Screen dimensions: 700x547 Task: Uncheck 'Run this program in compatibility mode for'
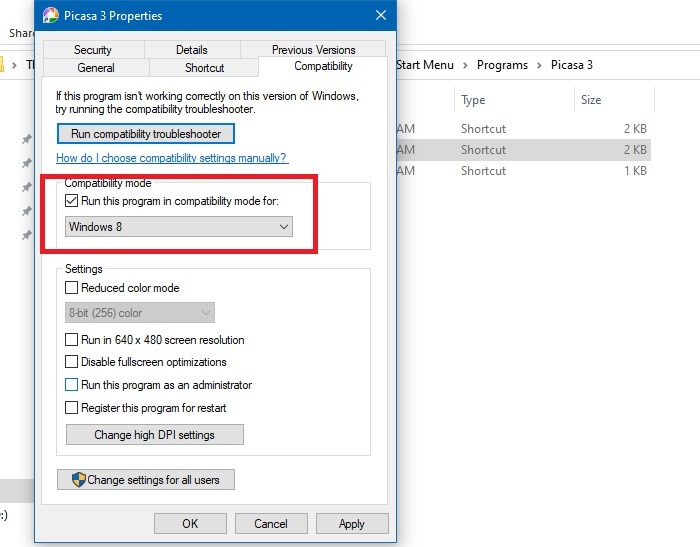tap(71, 200)
